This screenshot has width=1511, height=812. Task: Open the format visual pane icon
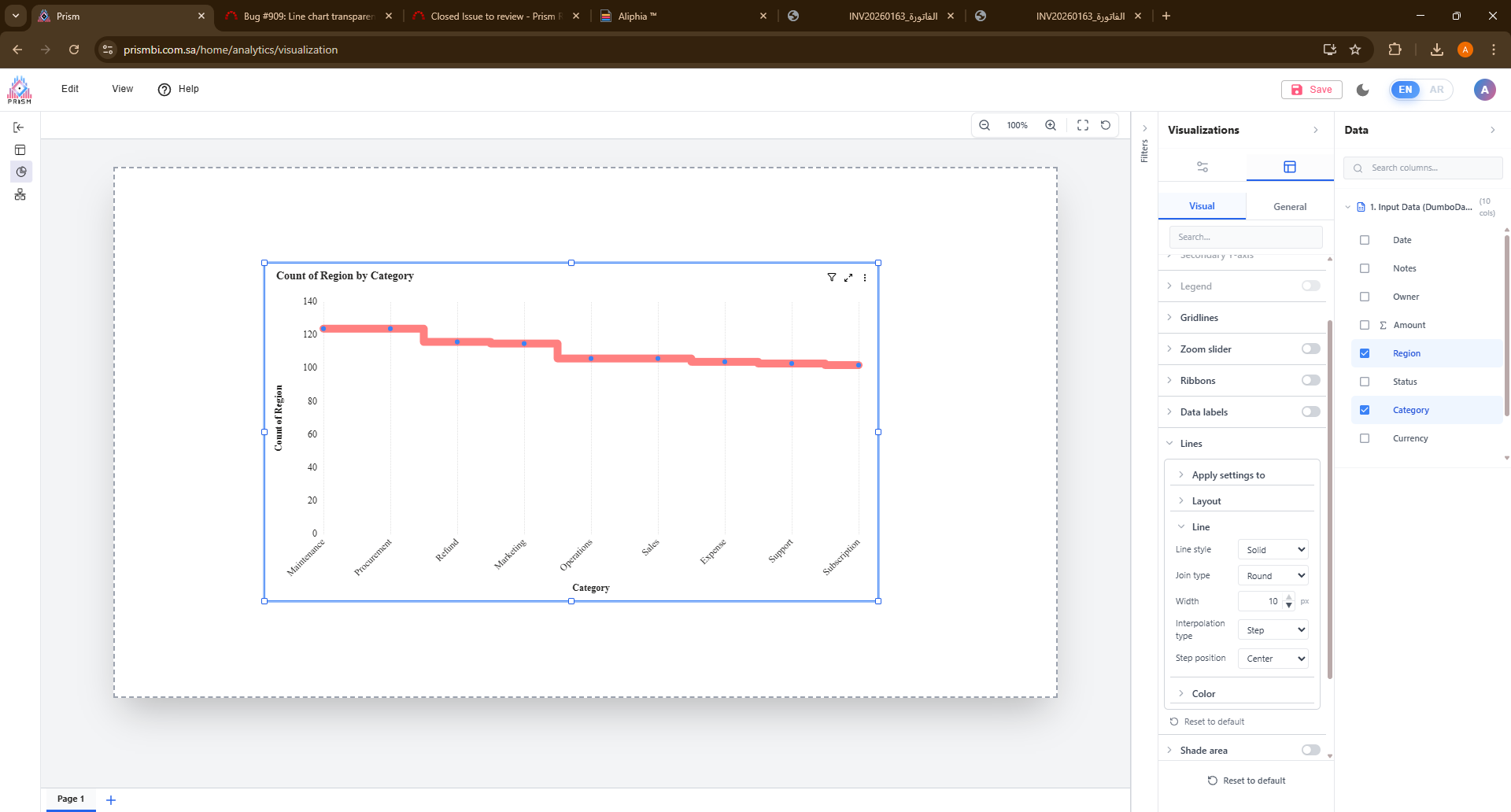(x=1289, y=167)
